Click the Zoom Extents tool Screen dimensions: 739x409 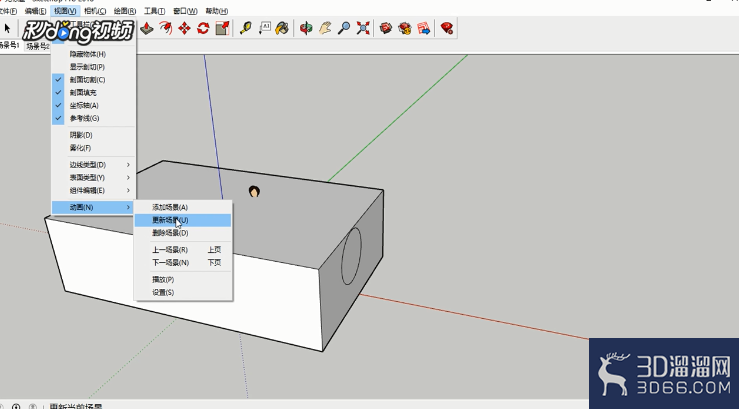[363, 28]
